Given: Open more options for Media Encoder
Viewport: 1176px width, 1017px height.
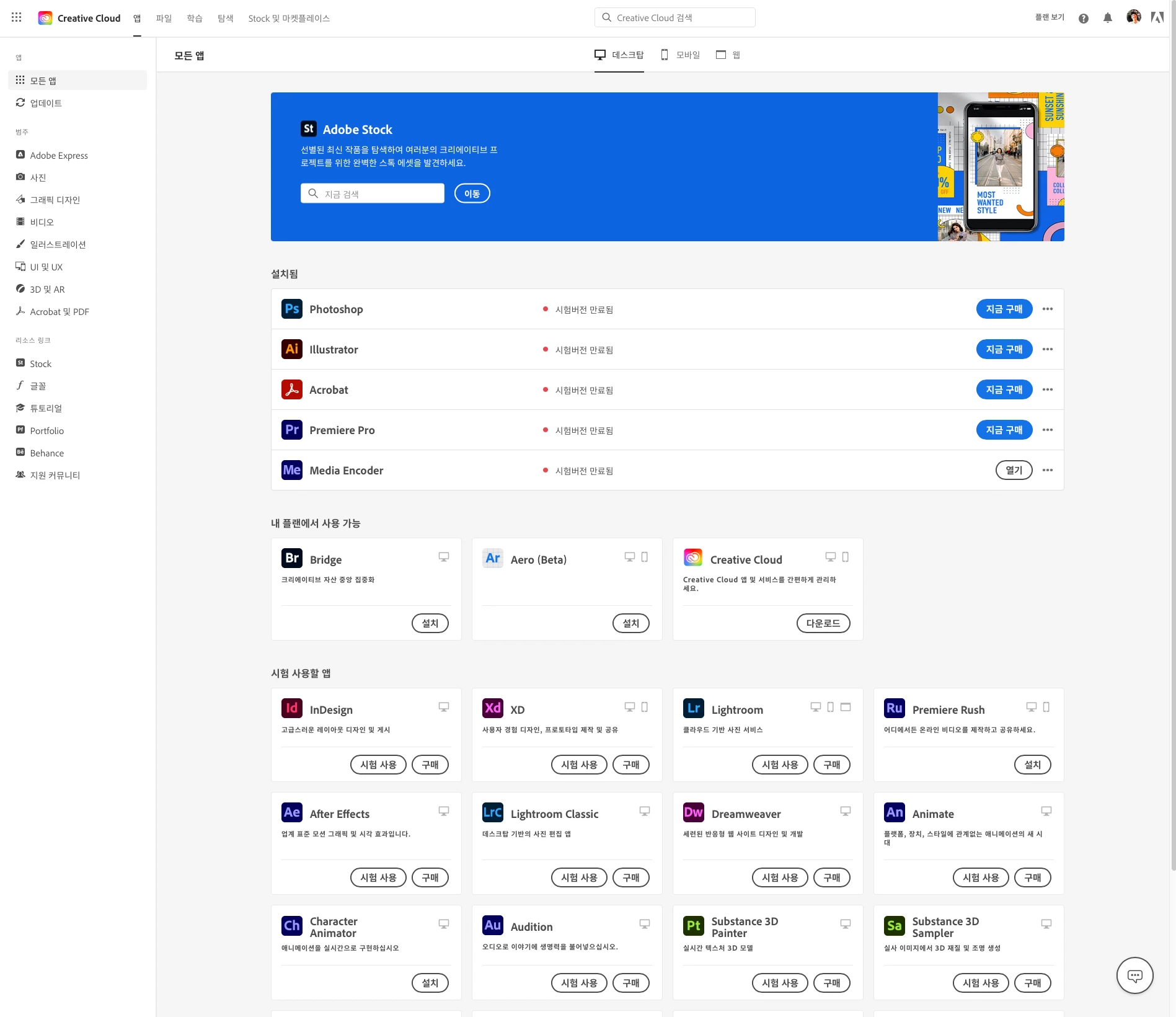Looking at the screenshot, I should pos(1048,470).
